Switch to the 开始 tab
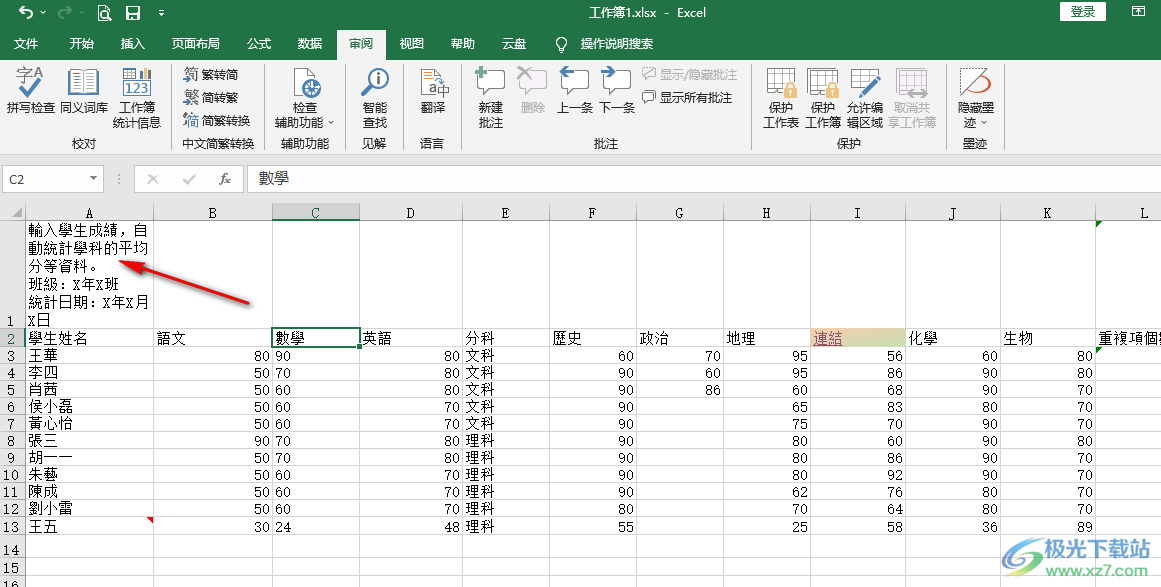The height and width of the screenshot is (587, 1161). point(81,44)
